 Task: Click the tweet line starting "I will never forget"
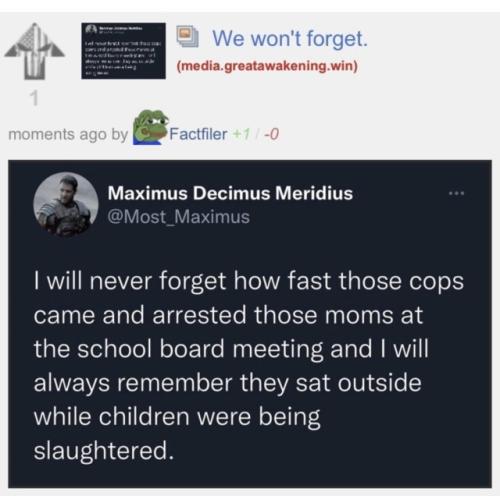(x=249, y=282)
